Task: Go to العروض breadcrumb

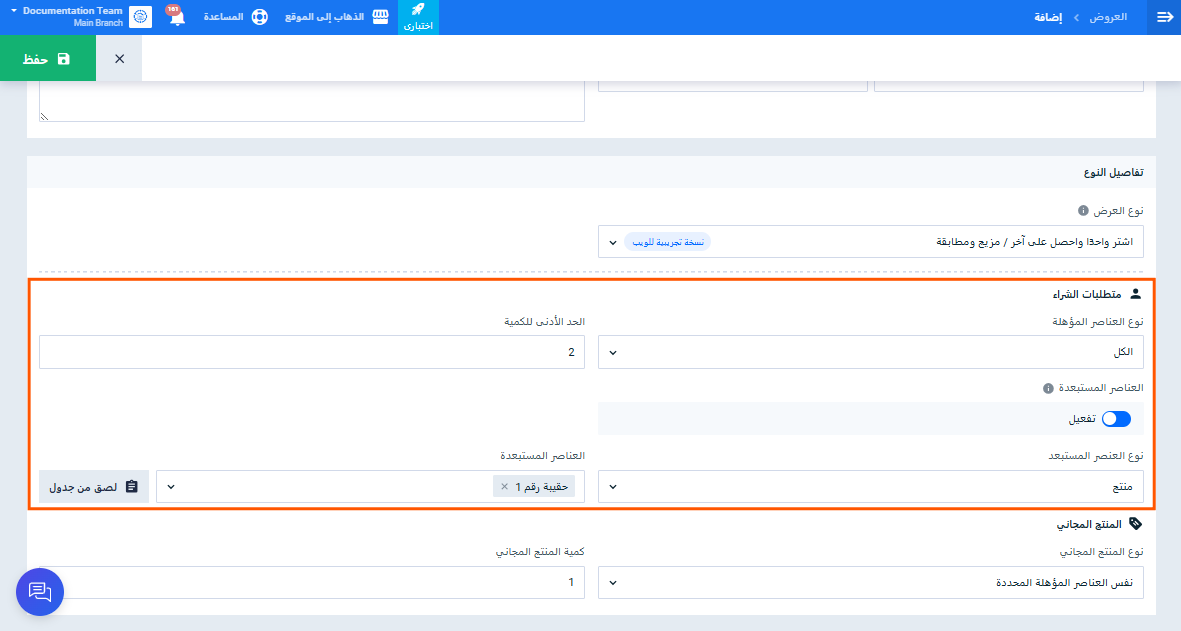Action: click(x=1109, y=17)
